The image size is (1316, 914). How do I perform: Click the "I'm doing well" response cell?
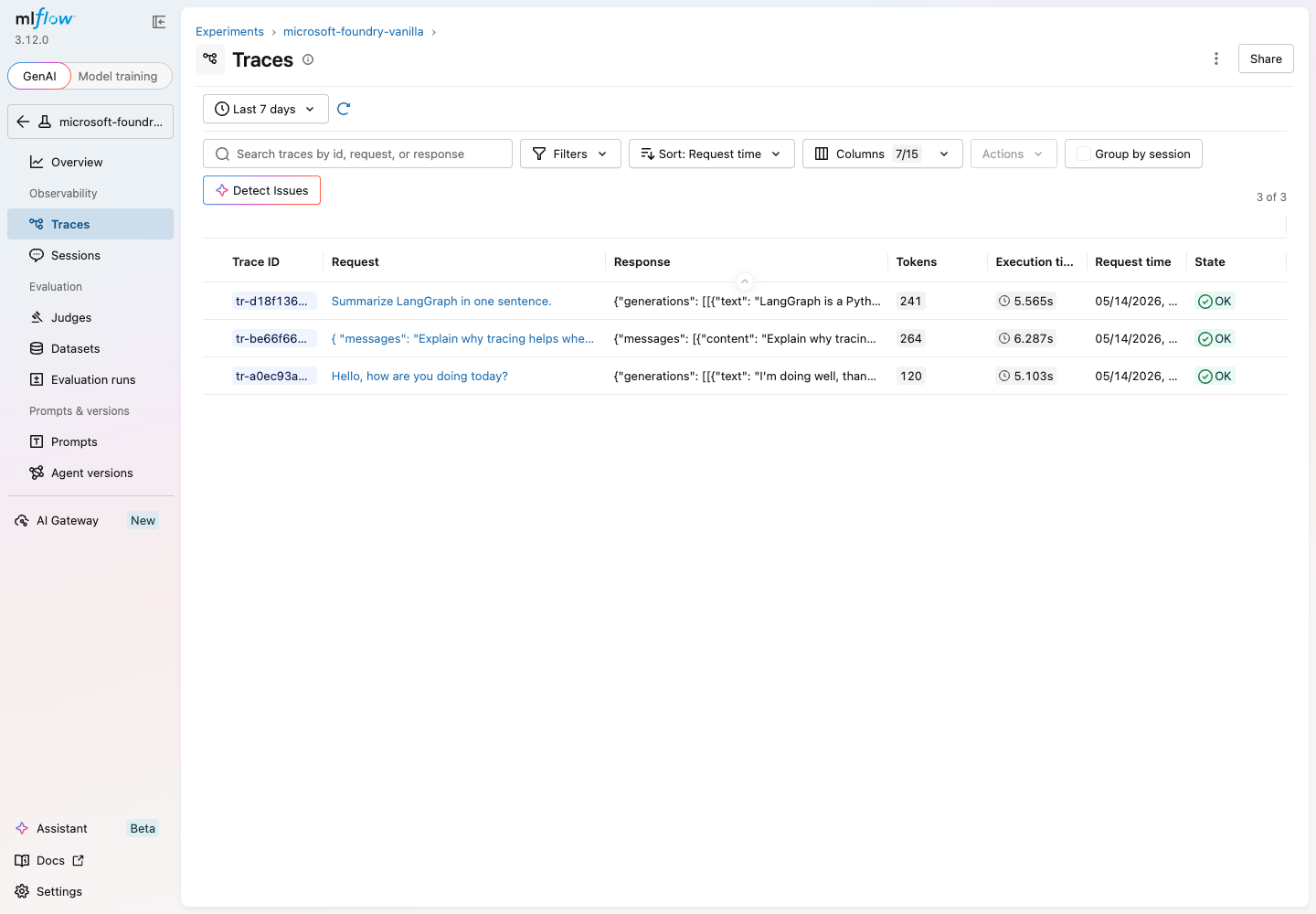point(746,377)
